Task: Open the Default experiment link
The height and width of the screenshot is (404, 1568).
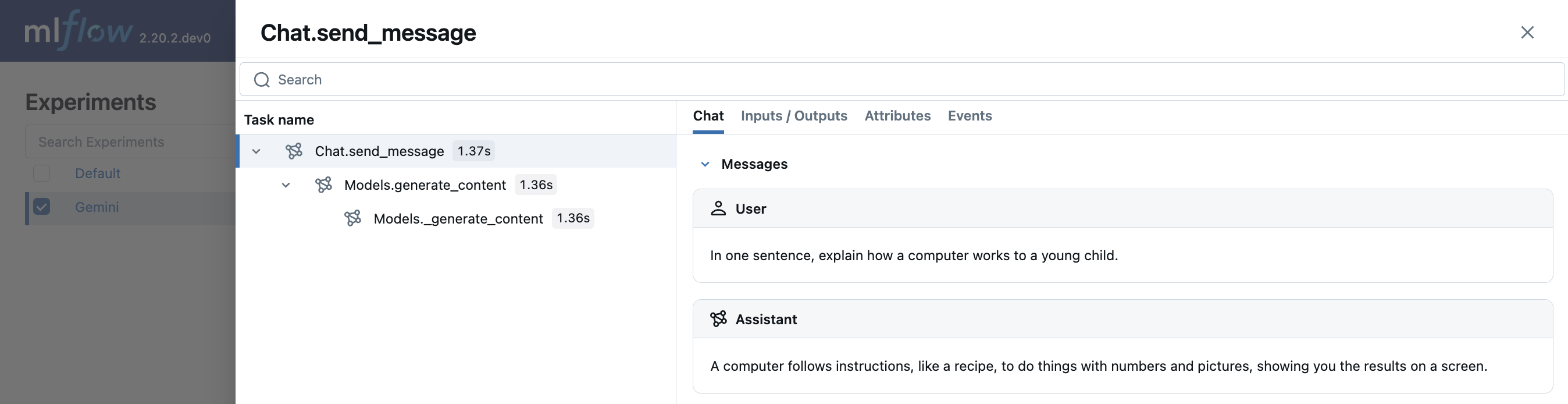Action: (97, 173)
